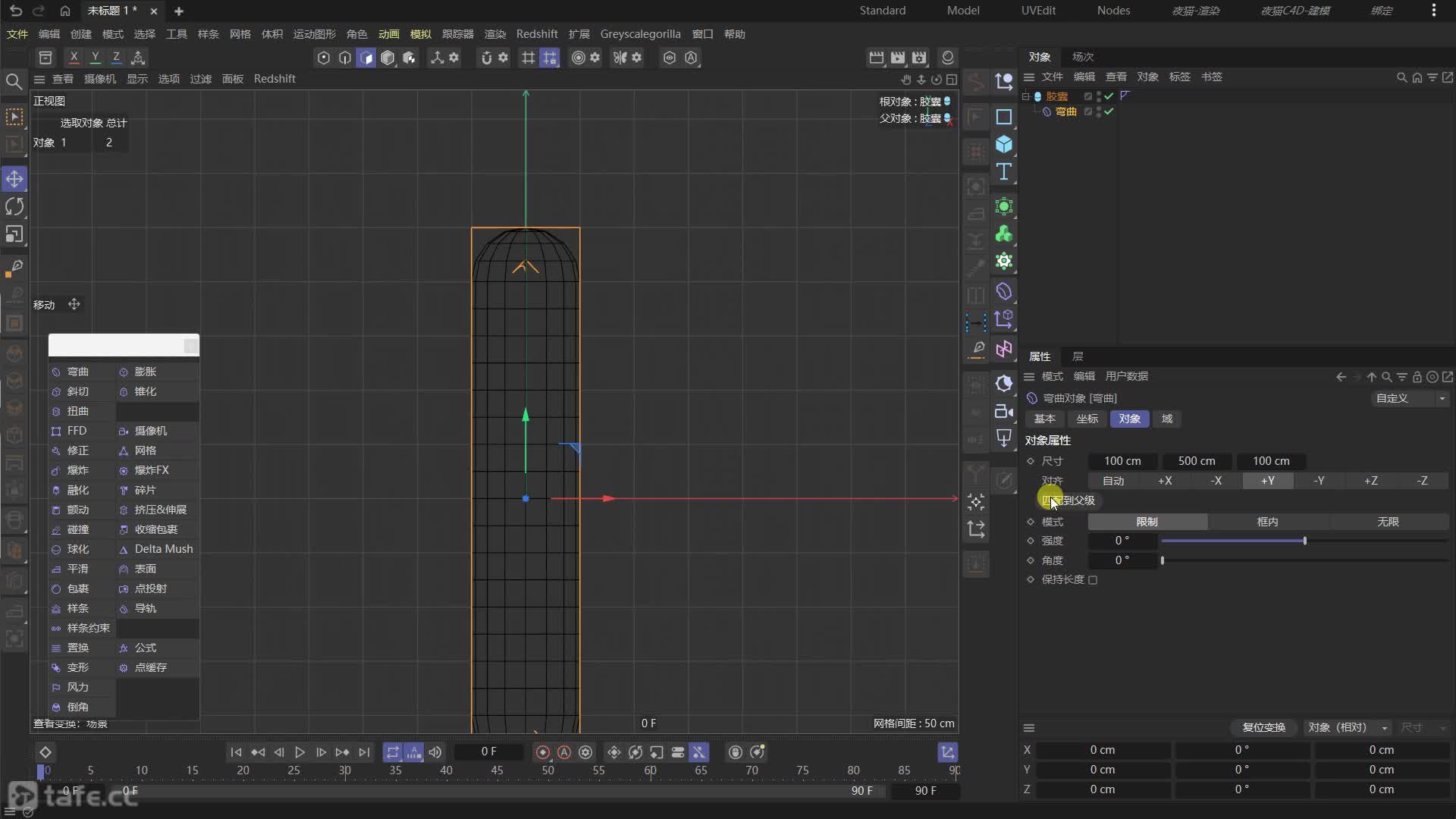Click the current frame field 0 F

pyautogui.click(x=489, y=752)
